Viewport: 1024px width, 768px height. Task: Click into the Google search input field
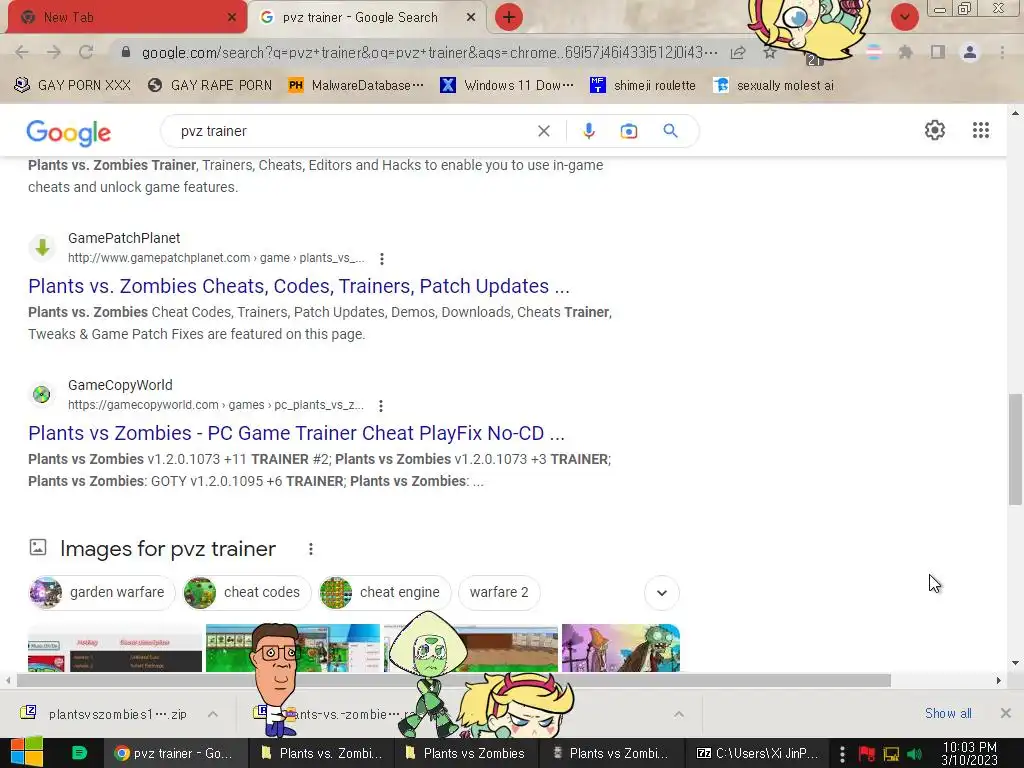click(353, 131)
